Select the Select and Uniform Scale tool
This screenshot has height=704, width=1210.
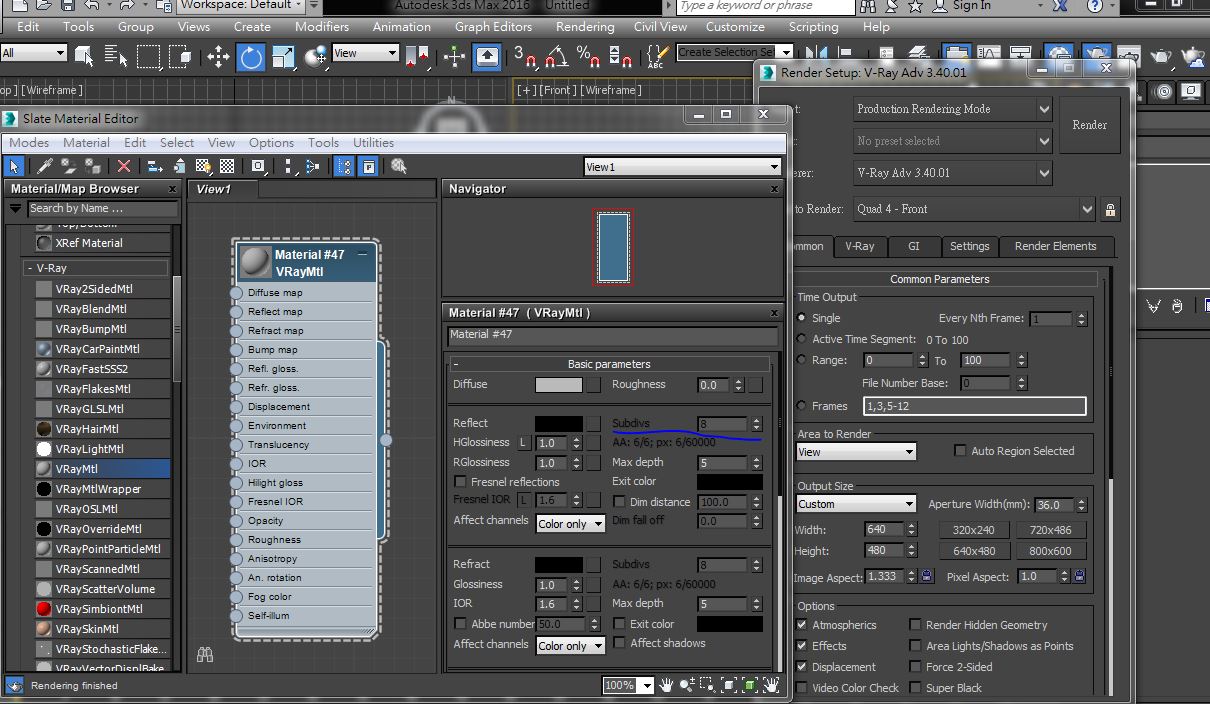283,57
